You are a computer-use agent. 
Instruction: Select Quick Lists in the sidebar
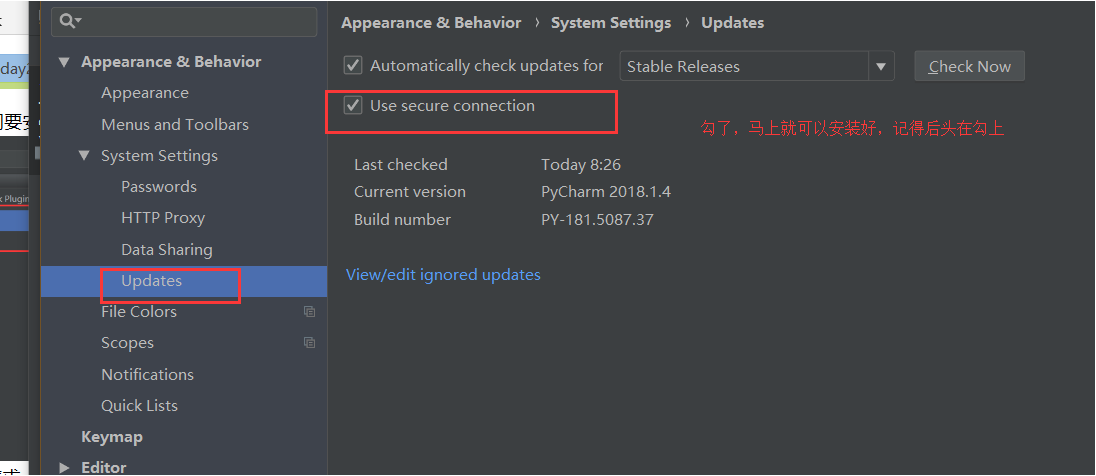click(x=139, y=406)
